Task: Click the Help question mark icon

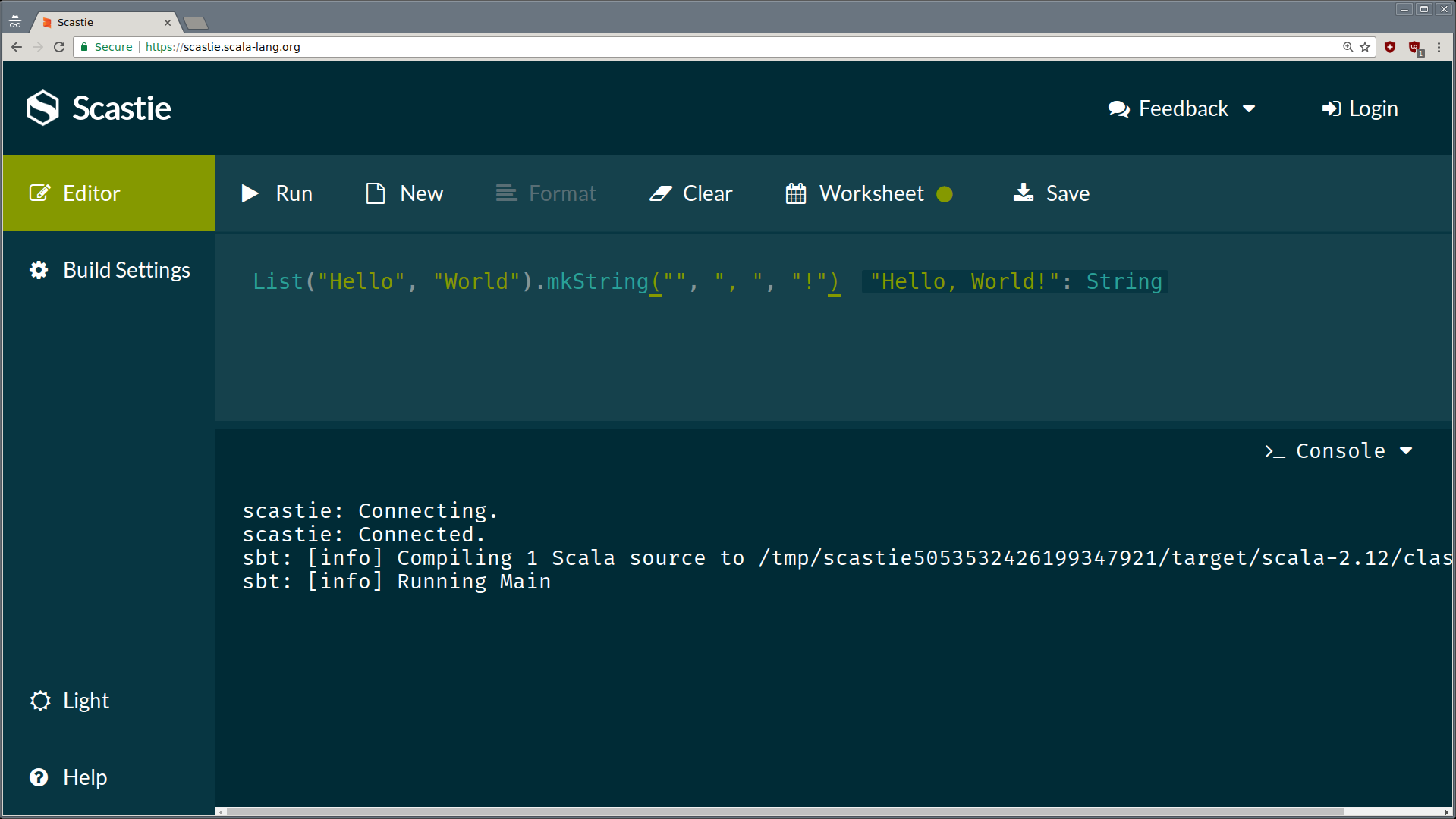Action: (x=39, y=777)
